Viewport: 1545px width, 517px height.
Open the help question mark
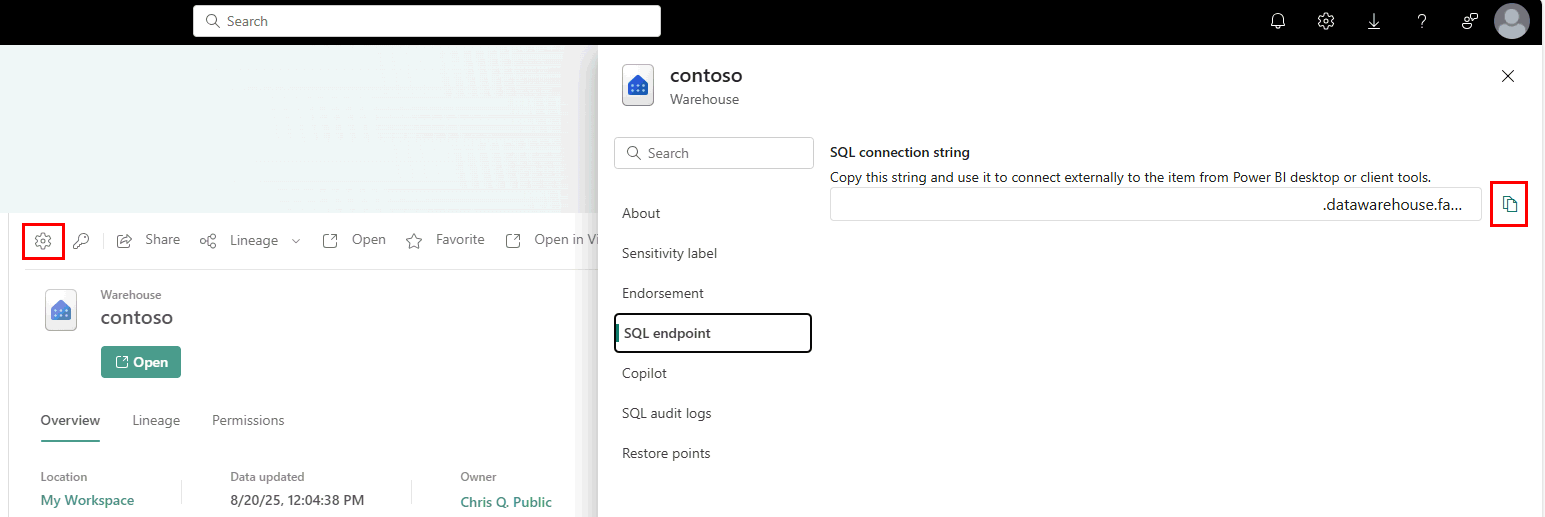(1421, 21)
